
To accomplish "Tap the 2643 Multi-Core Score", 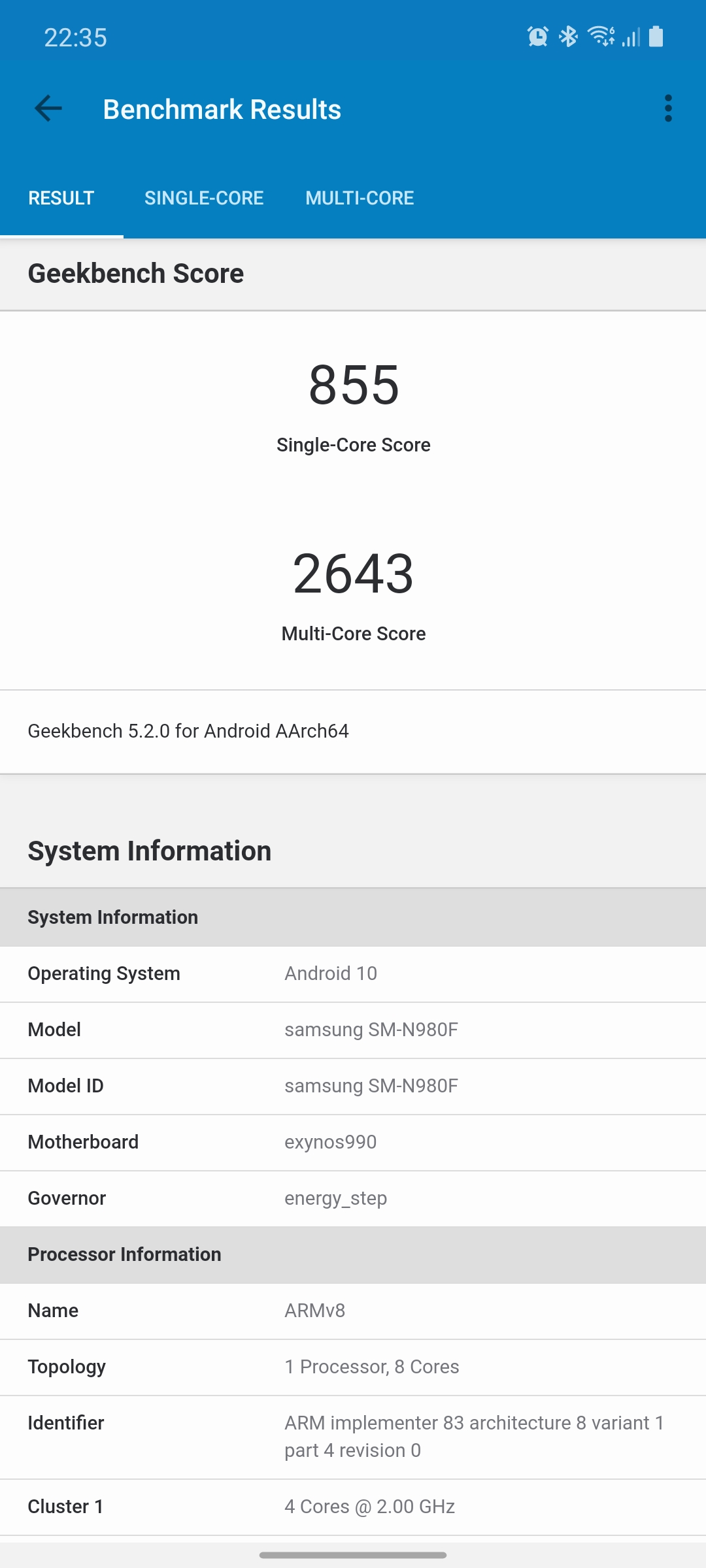I will coord(354,574).
